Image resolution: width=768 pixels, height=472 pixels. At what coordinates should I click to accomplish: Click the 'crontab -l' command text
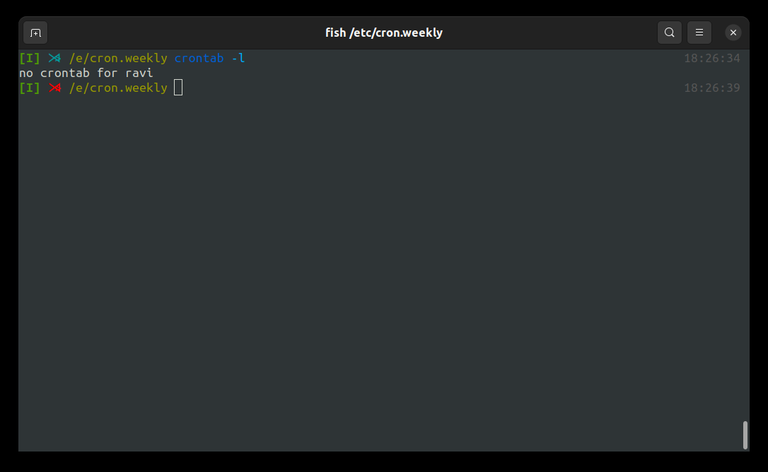[x=210, y=58]
